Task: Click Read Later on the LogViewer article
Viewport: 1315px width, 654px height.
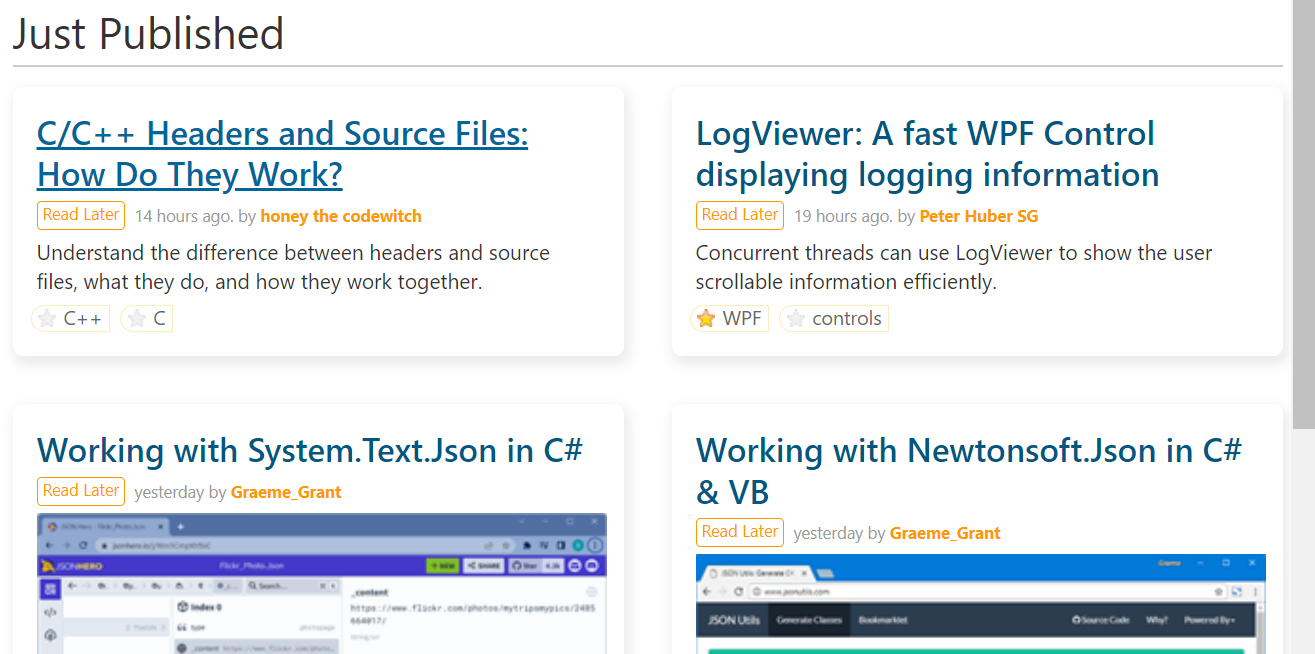Action: click(740, 215)
